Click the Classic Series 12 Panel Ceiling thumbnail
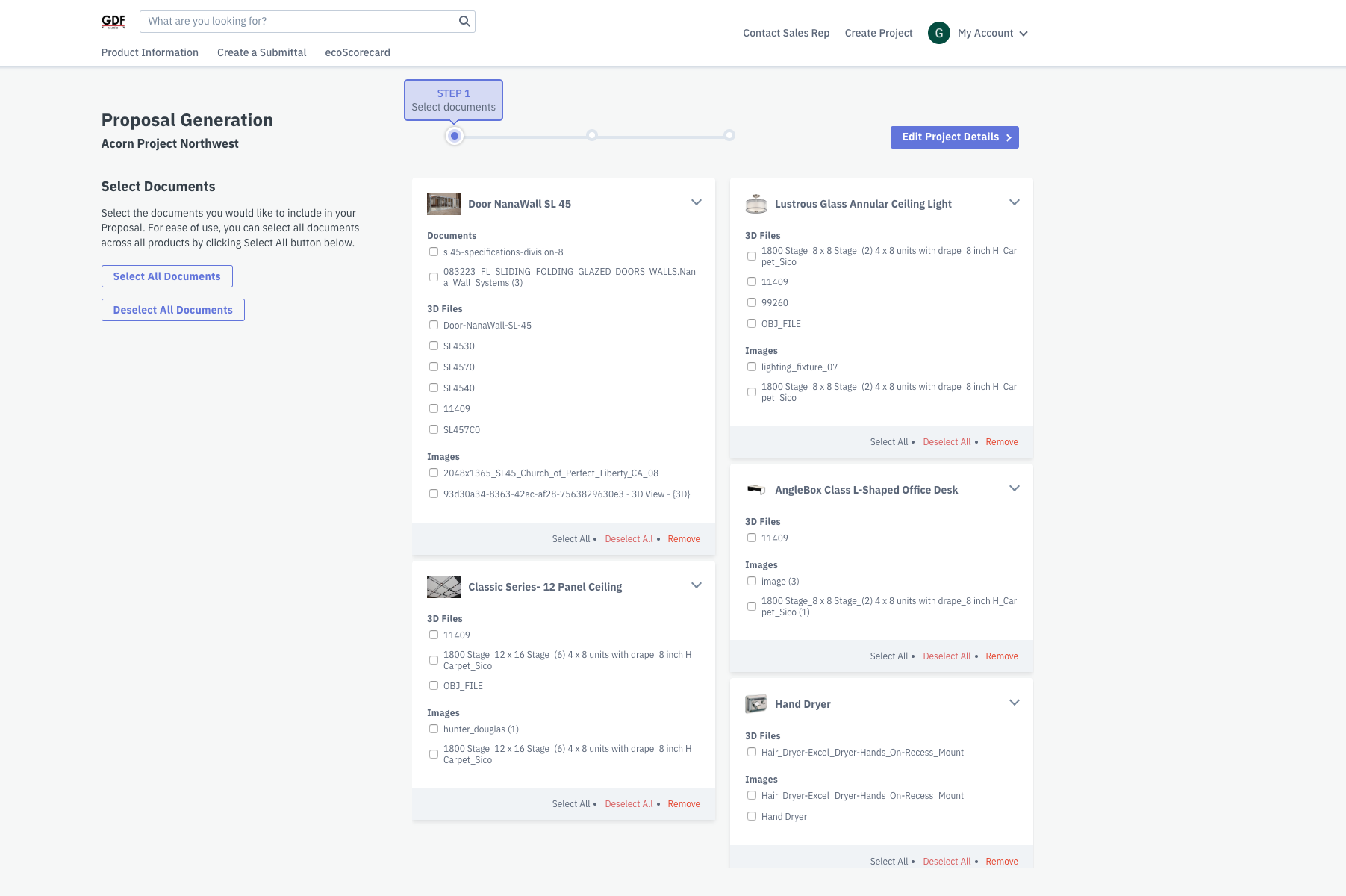 coord(443,586)
